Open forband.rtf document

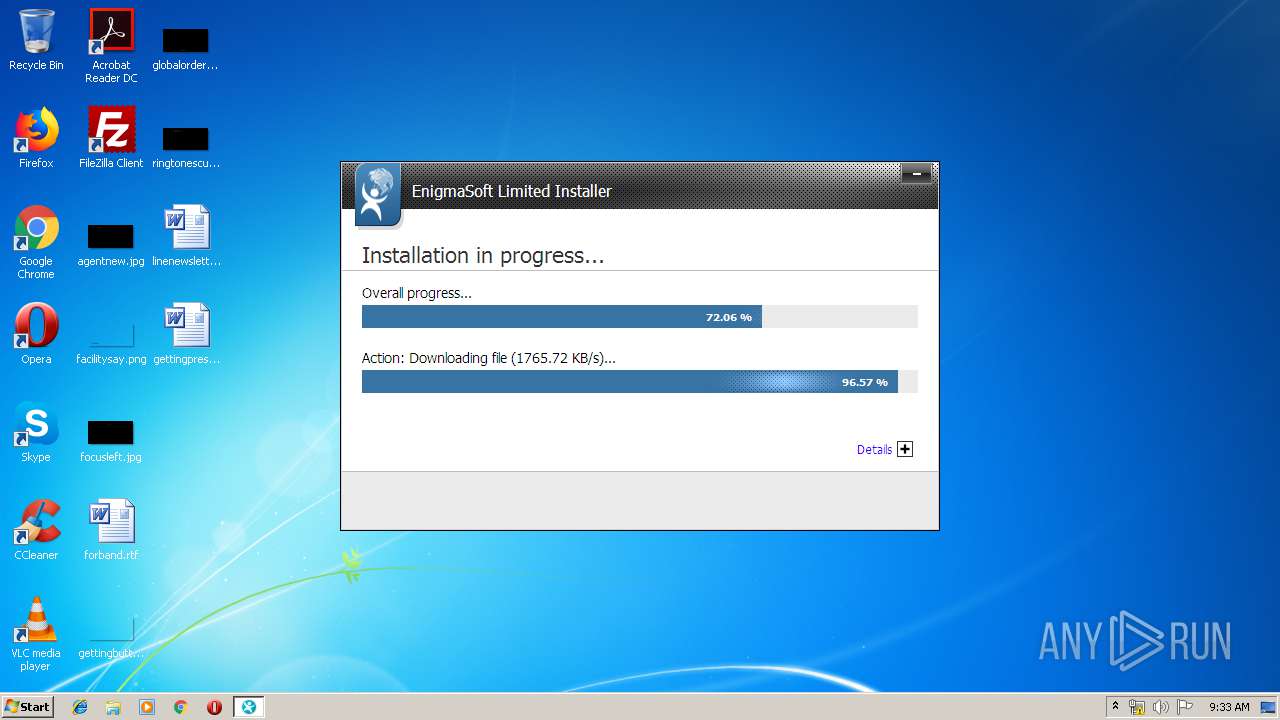pyautogui.click(x=111, y=529)
